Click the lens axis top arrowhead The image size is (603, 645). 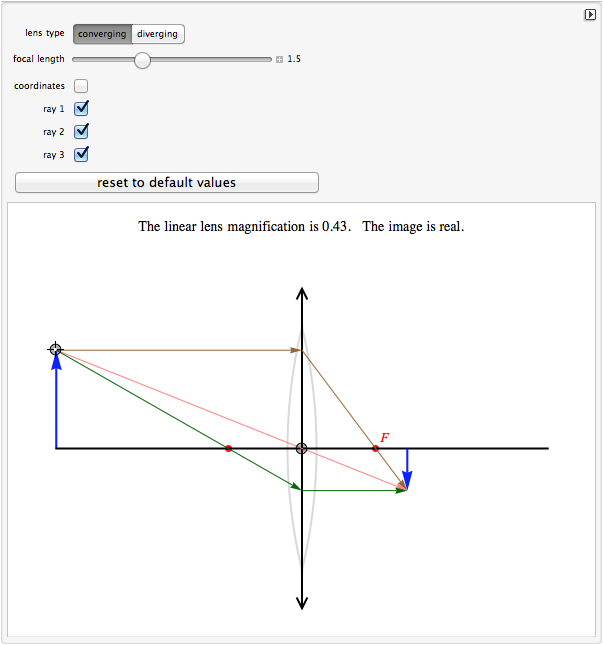(x=302, y=294)
